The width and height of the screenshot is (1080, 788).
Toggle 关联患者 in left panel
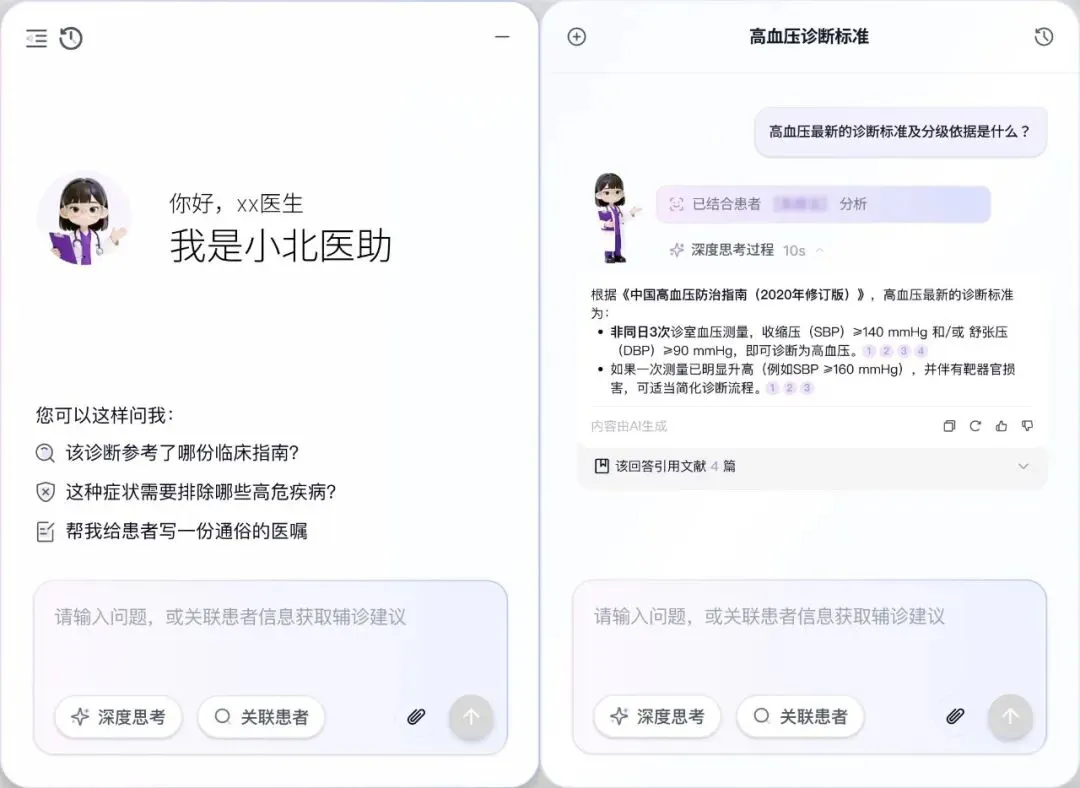tap(261, 717)
